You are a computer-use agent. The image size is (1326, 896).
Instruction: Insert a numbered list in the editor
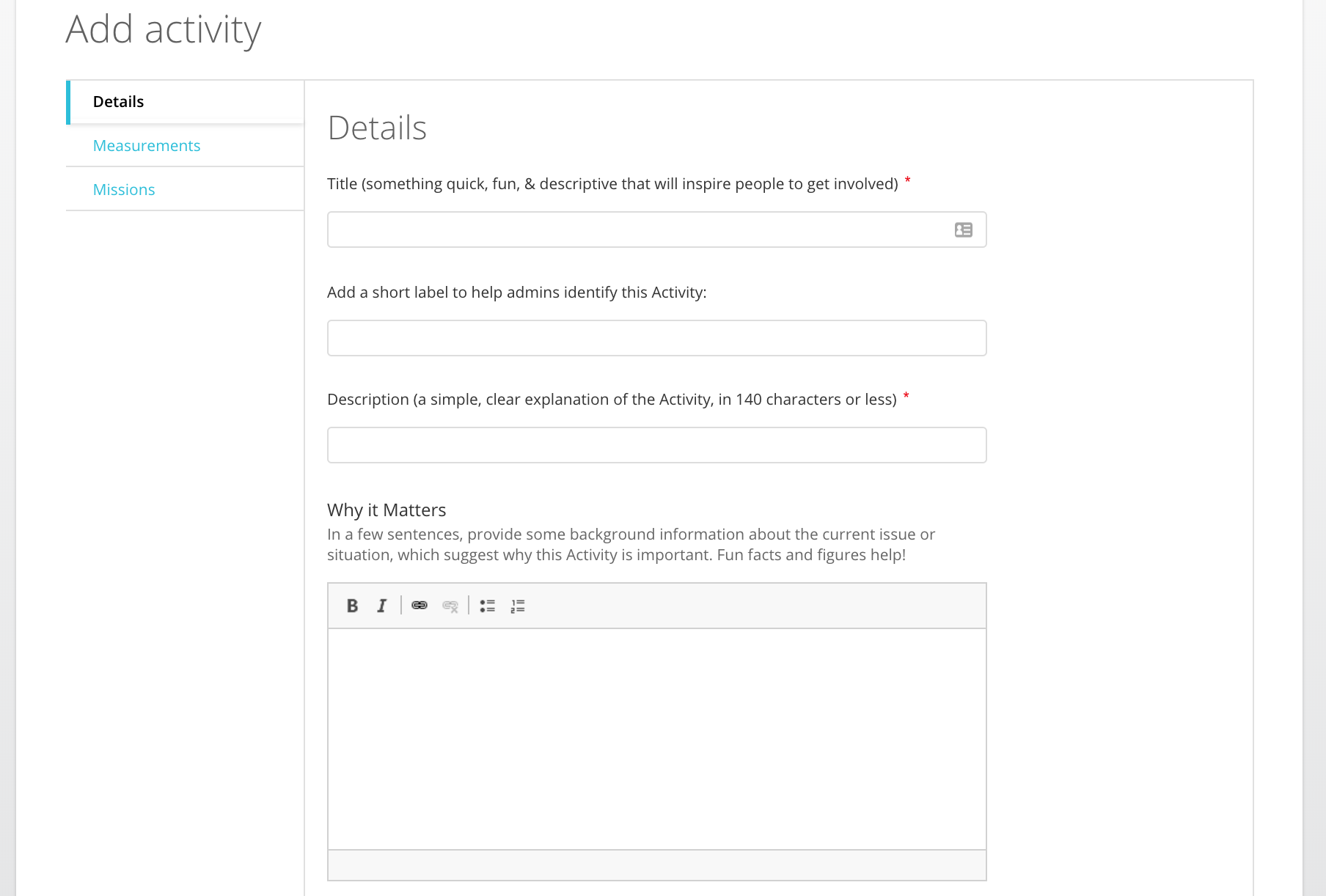[518, 606]
